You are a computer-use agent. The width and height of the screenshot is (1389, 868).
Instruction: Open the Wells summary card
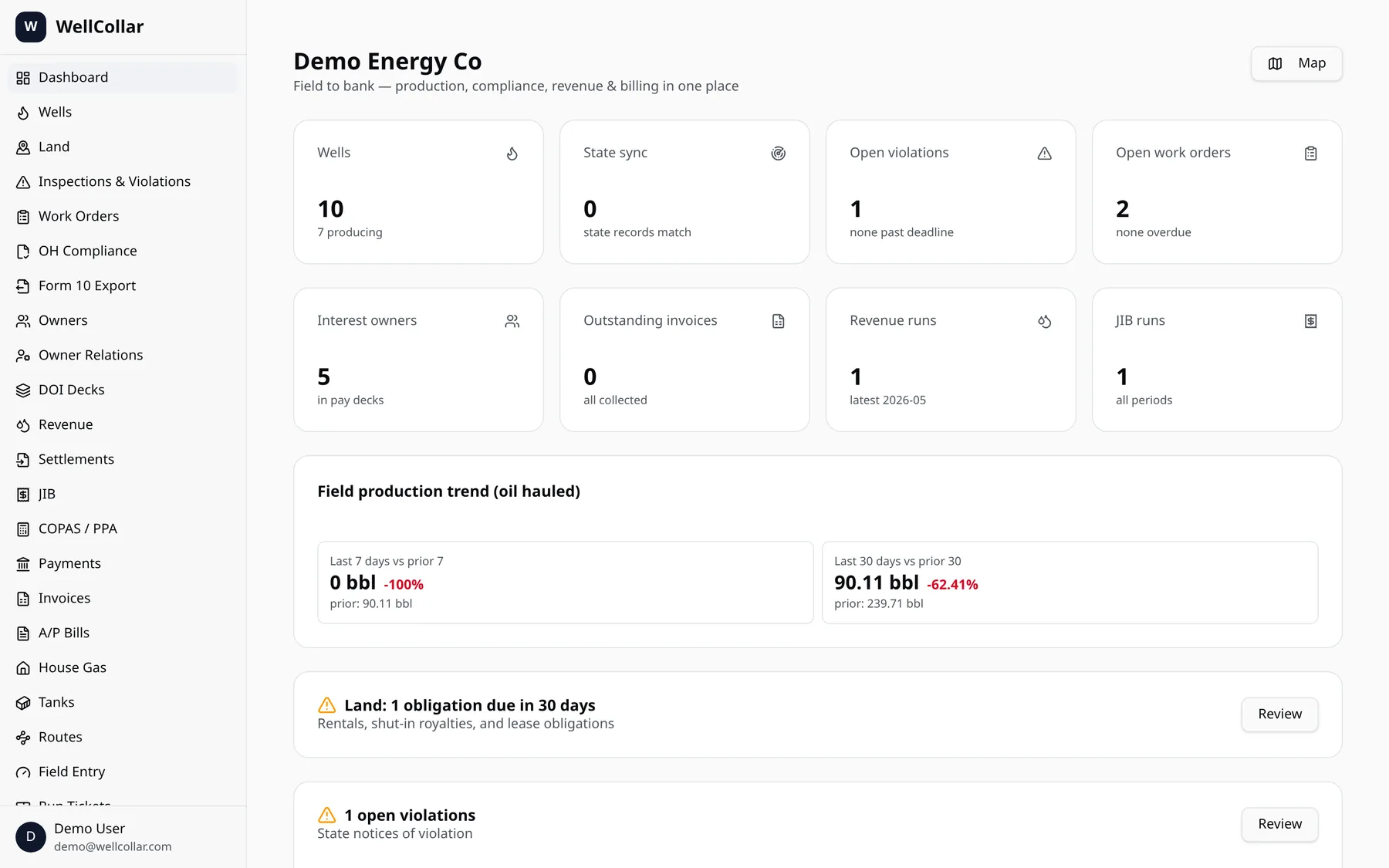pos(418,192)
